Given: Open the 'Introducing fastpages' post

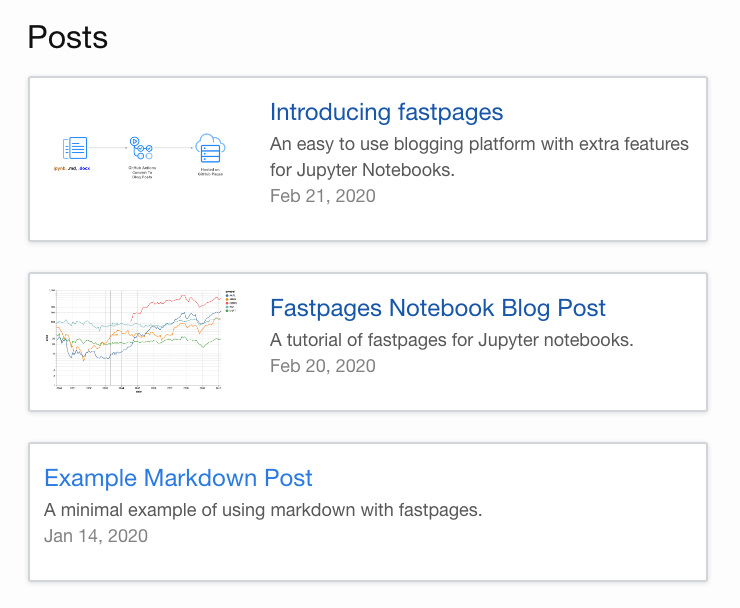Looking at the screenshot, I should pyautogui.click(x=386, y=111).
